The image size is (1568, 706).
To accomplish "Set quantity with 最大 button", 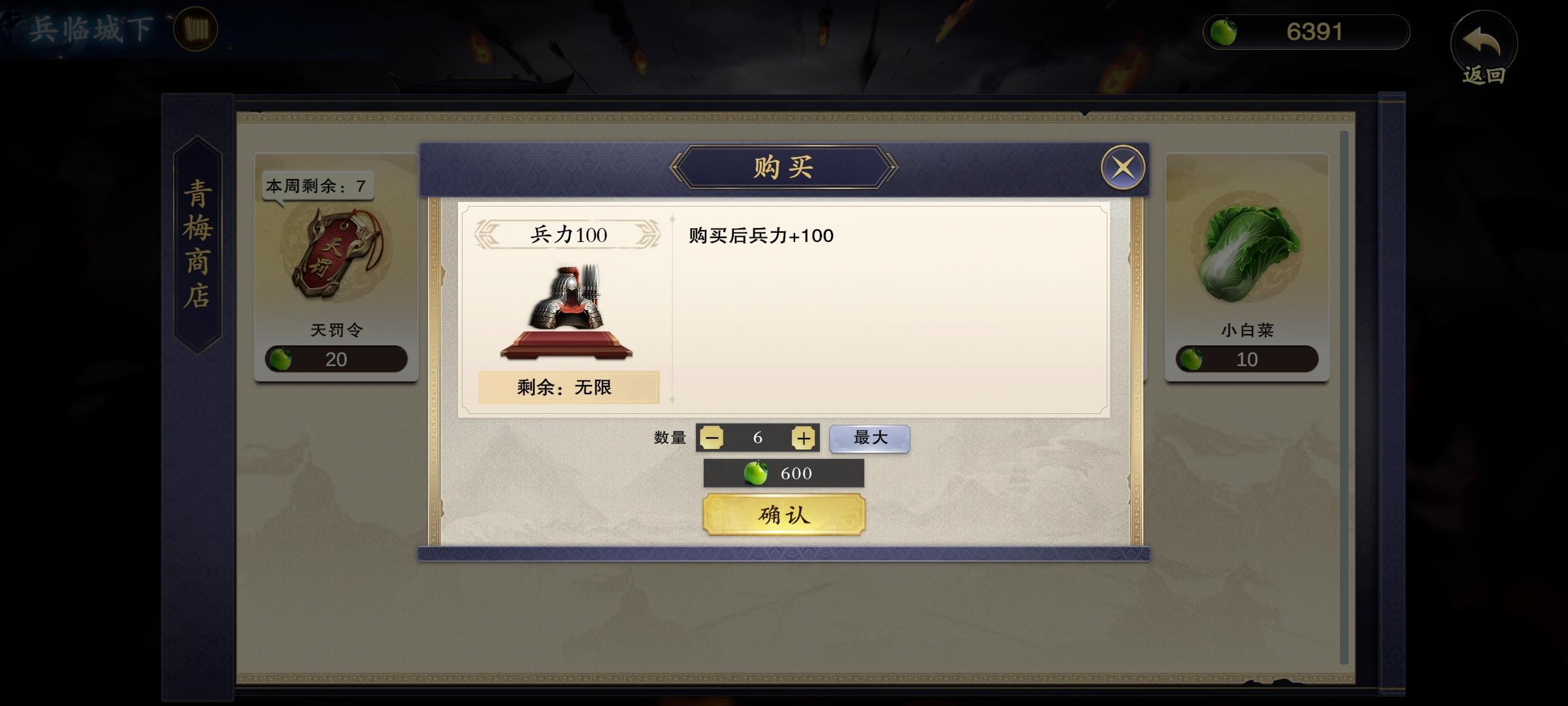I will 870,438.
